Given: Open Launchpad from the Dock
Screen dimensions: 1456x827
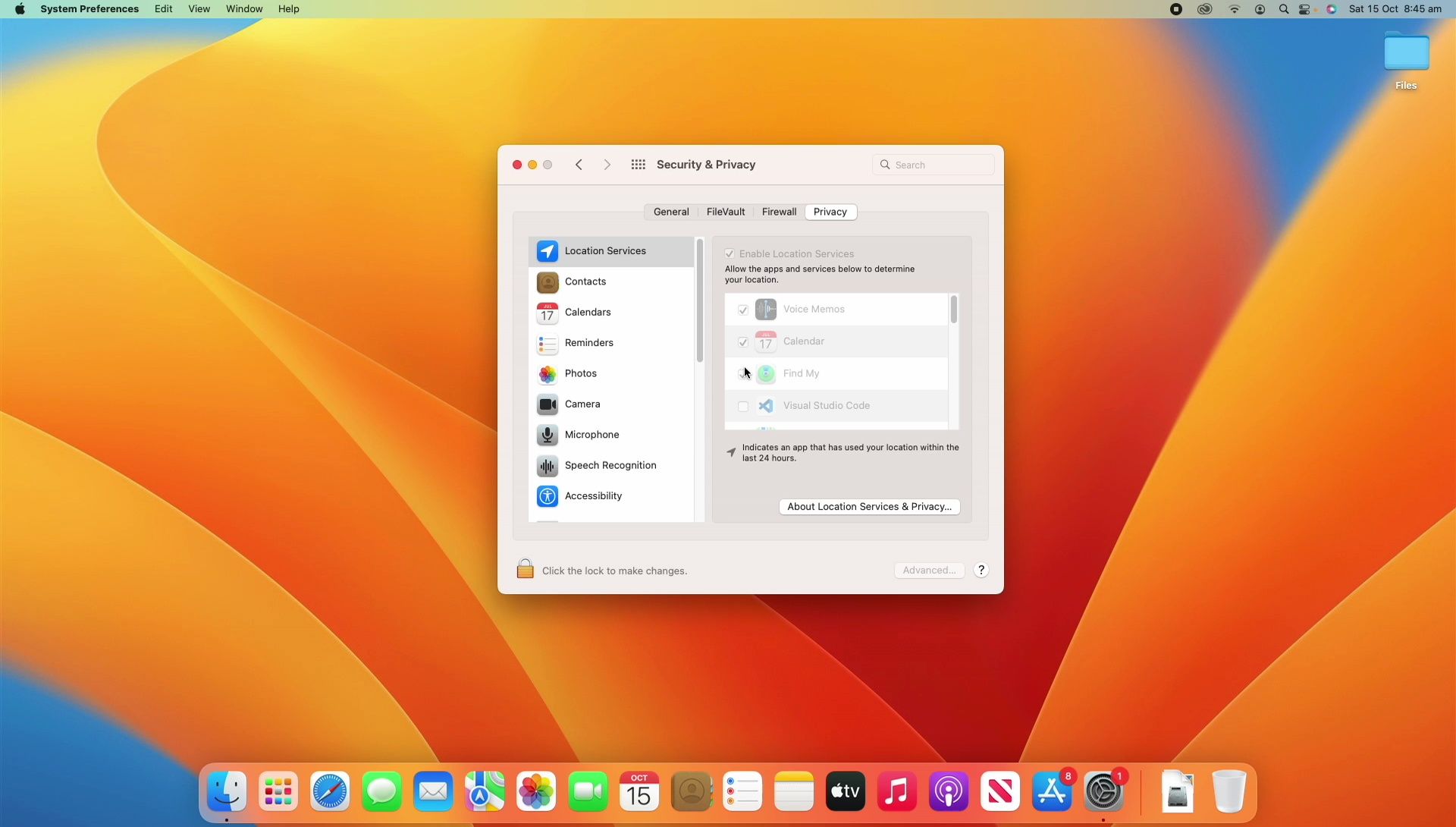Looking at the screenshot, I should pyautogui.click(x=278, y=792).
